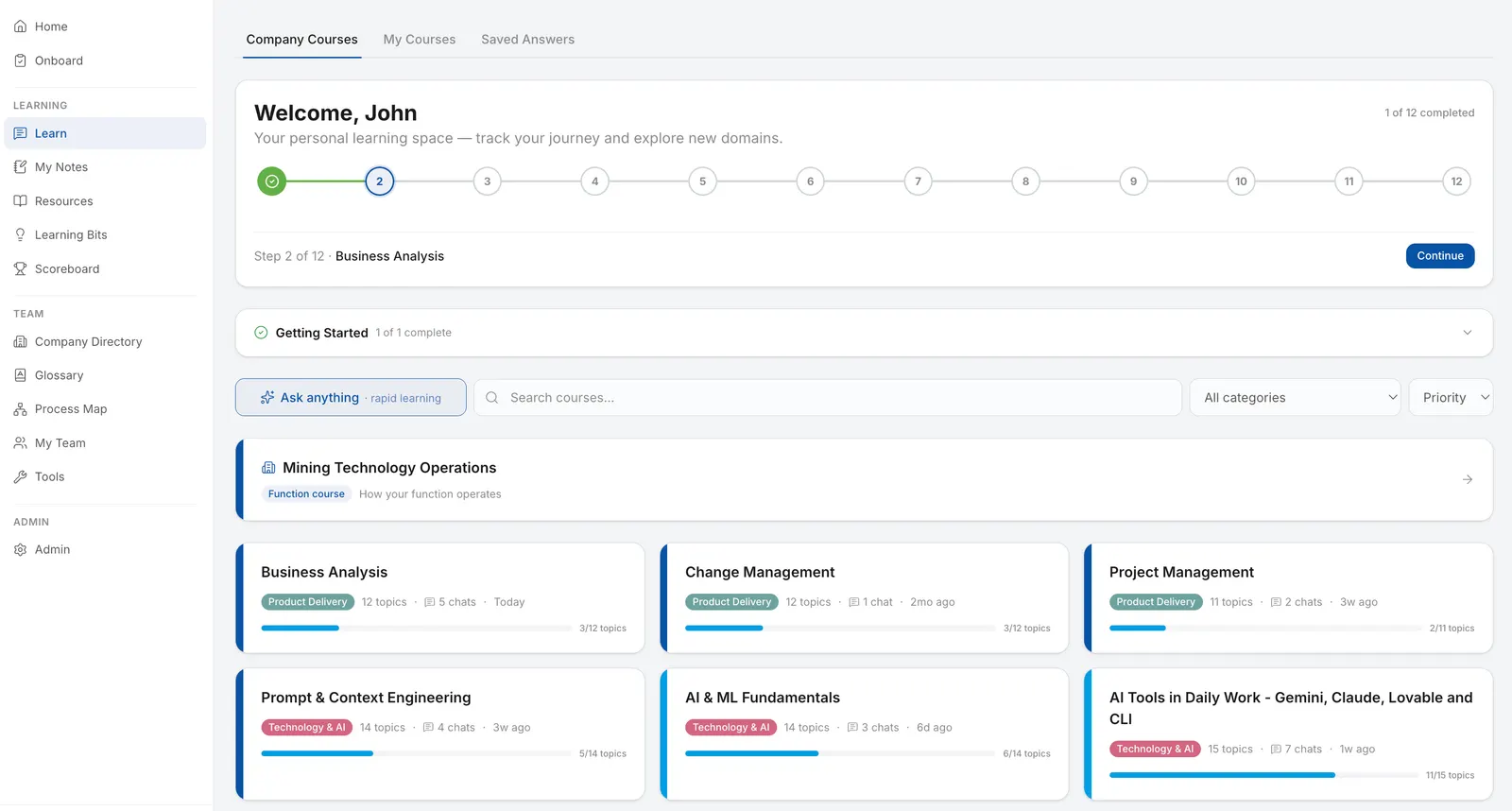Click the Ask anything rapid learning button
This screenshot has width=1512, height=811.
pos(351,398)
